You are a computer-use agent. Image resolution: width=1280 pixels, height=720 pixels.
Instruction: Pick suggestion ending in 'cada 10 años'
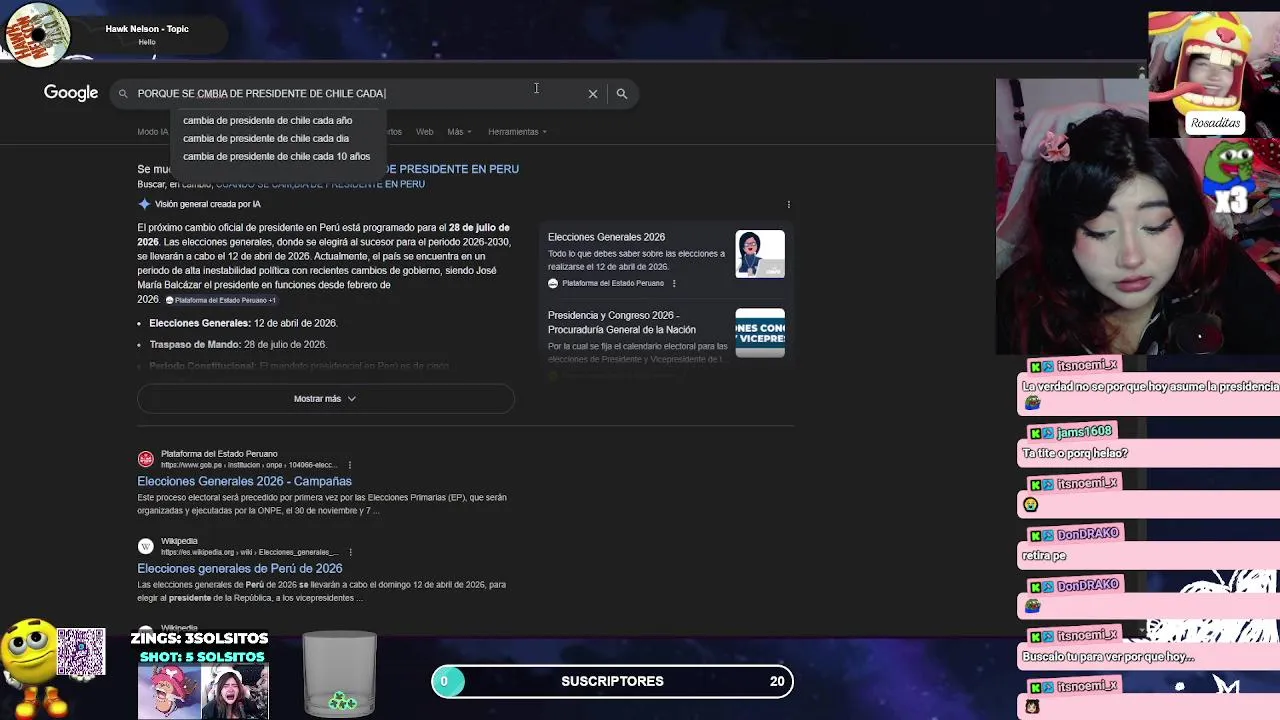tap(276, 156)
